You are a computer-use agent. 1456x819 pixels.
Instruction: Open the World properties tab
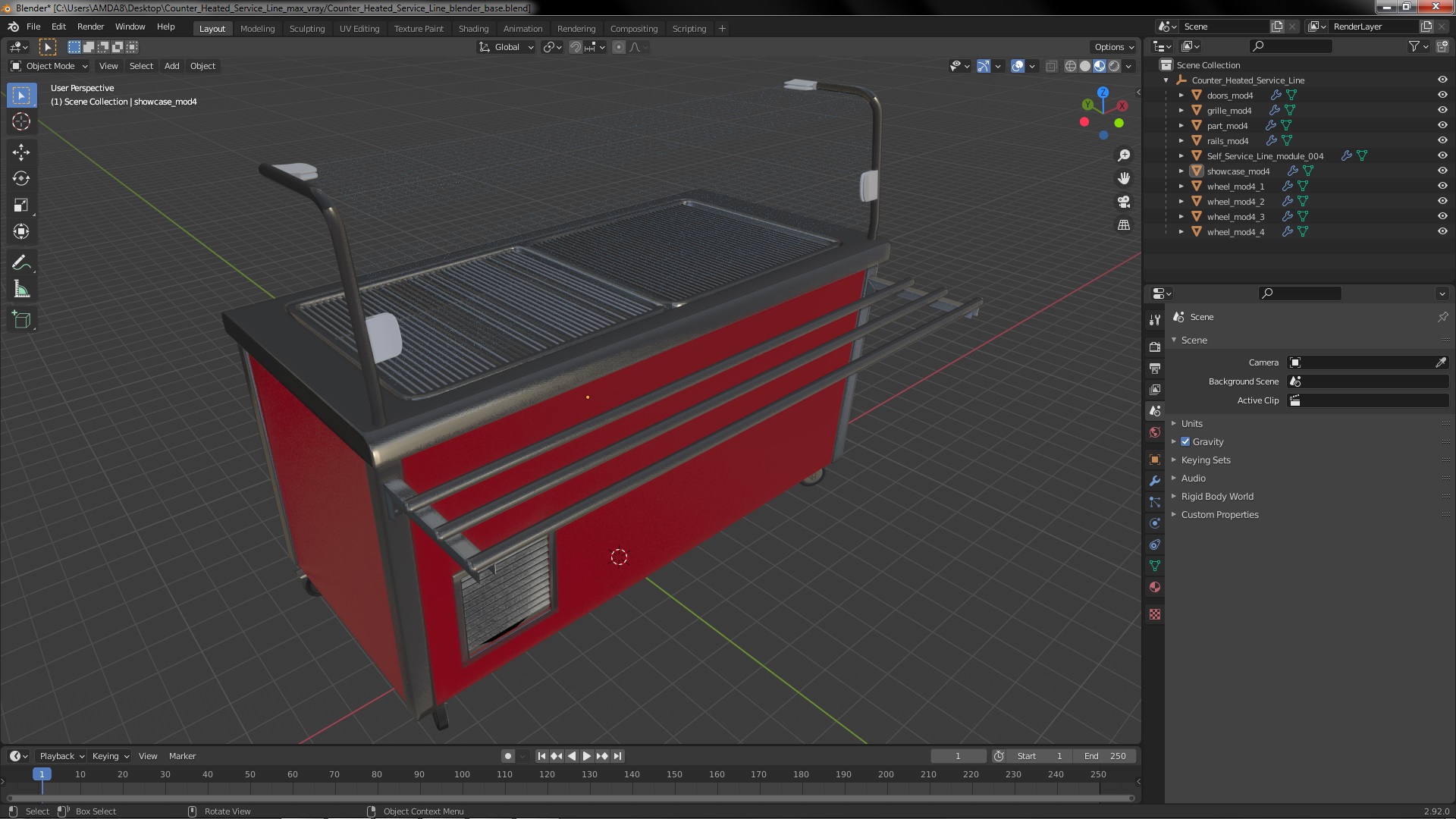pos(1155,432)
